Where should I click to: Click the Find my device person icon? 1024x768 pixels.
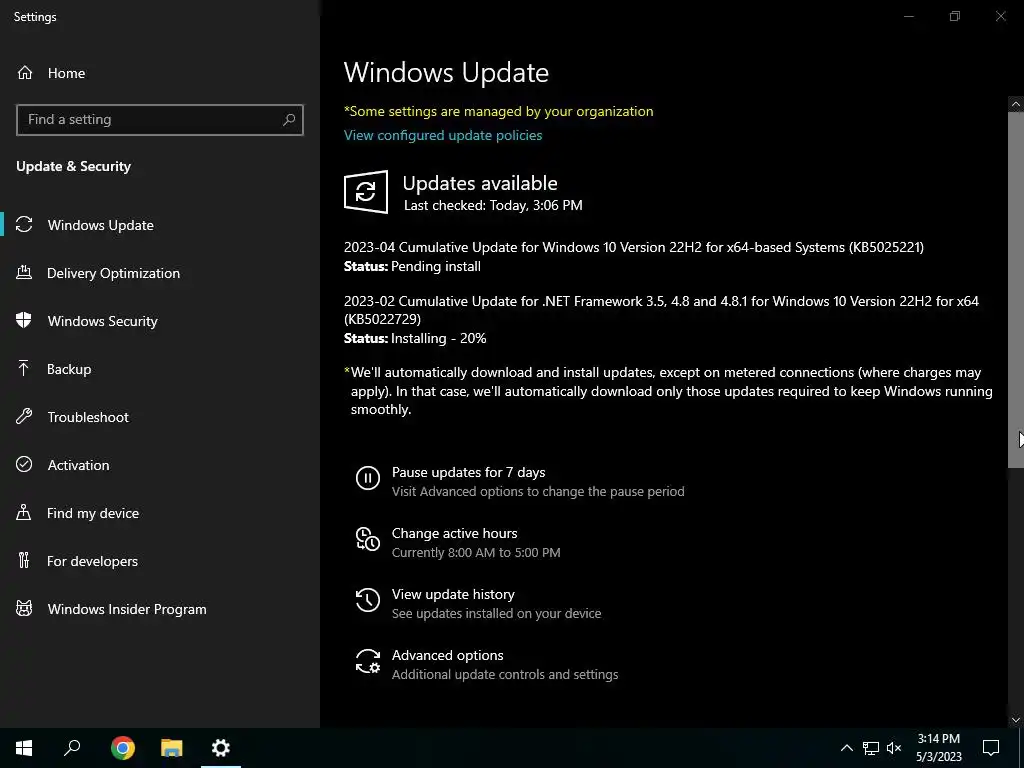coord(24,513)
